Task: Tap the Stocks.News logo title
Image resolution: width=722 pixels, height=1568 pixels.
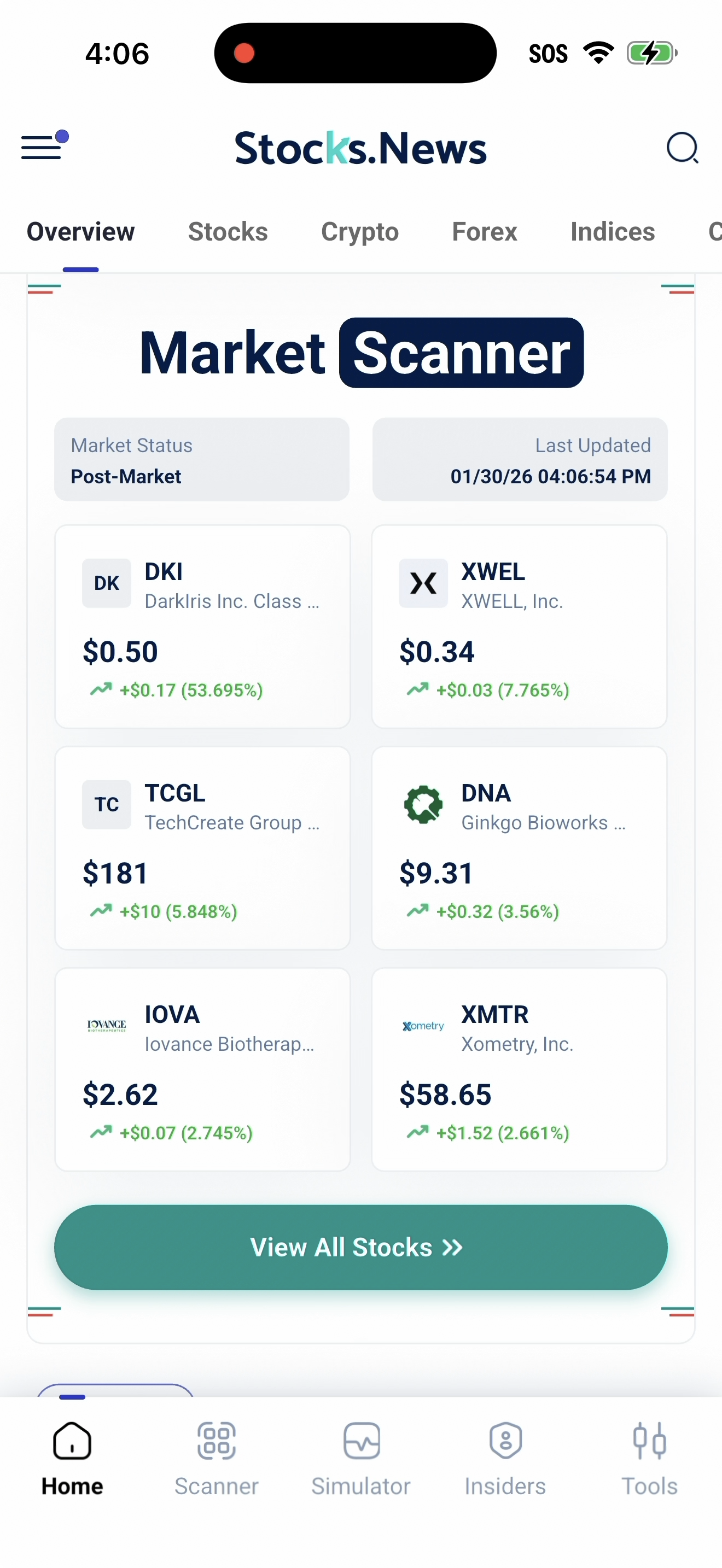Action: coord(361,148)
